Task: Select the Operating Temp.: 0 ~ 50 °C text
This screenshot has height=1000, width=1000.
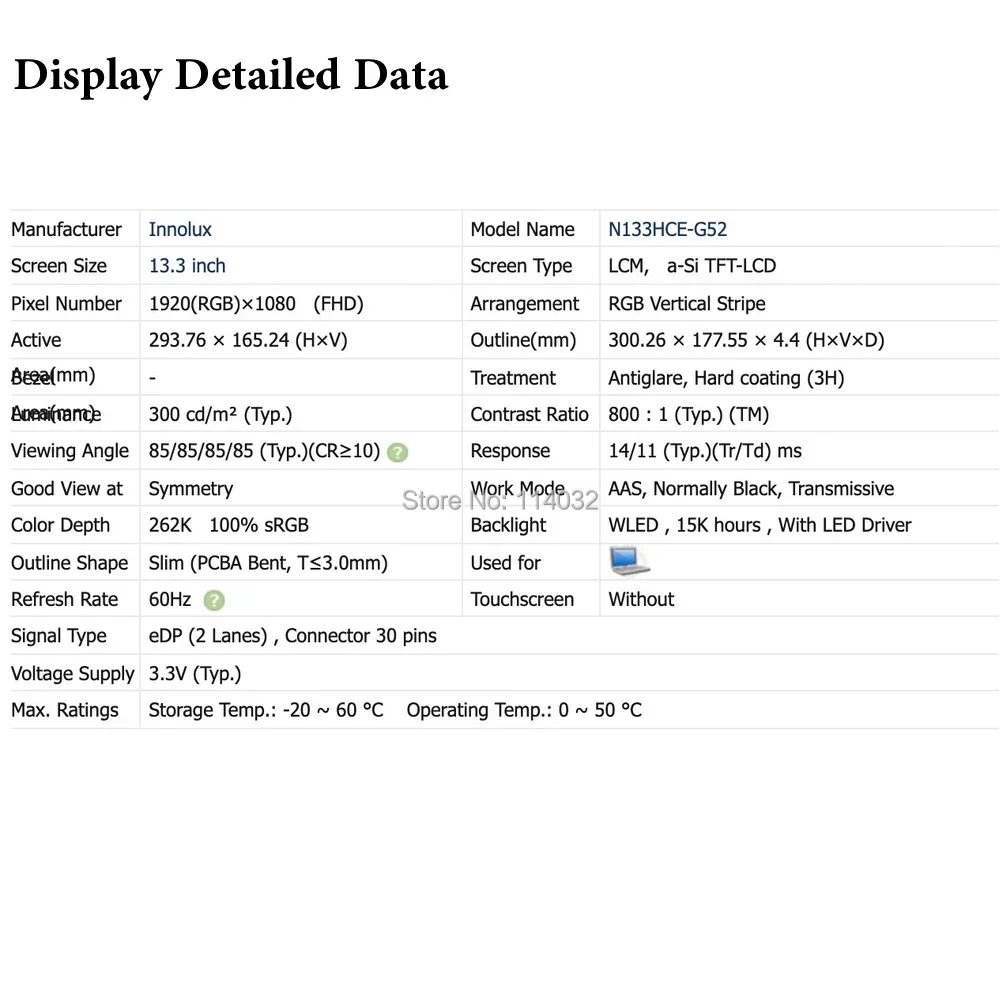Action: coord(524,710)
